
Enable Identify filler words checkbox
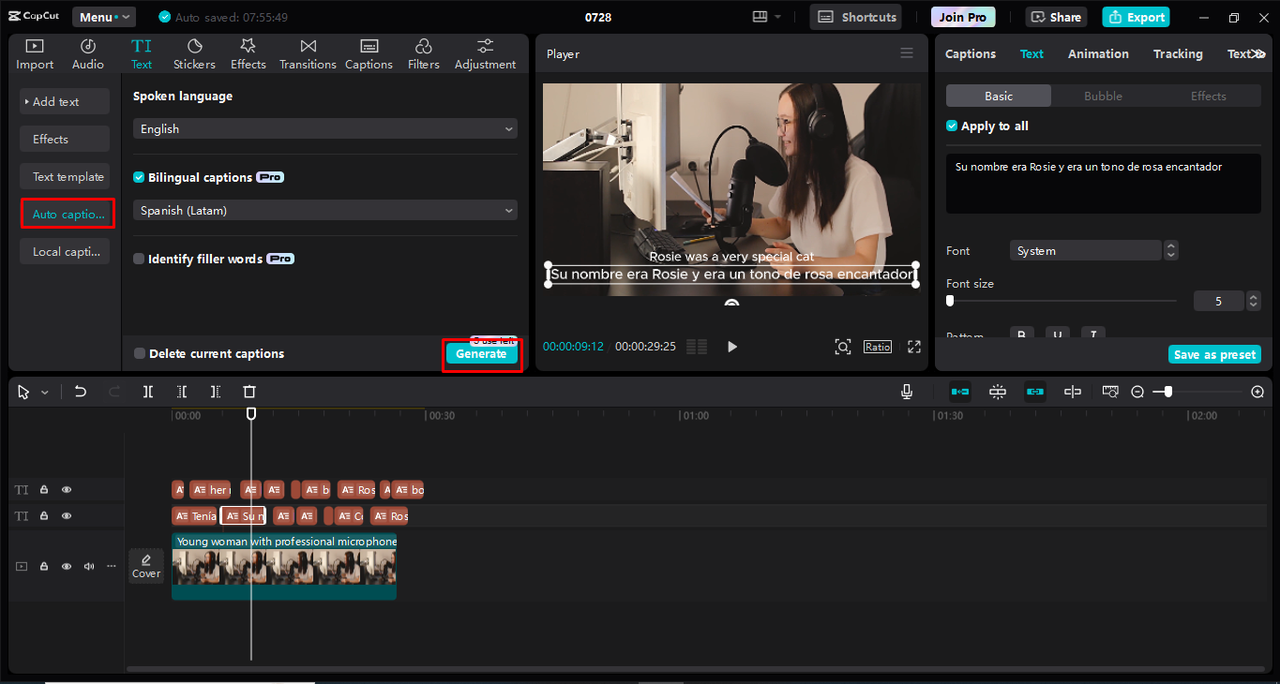click(x=139, y=259)
